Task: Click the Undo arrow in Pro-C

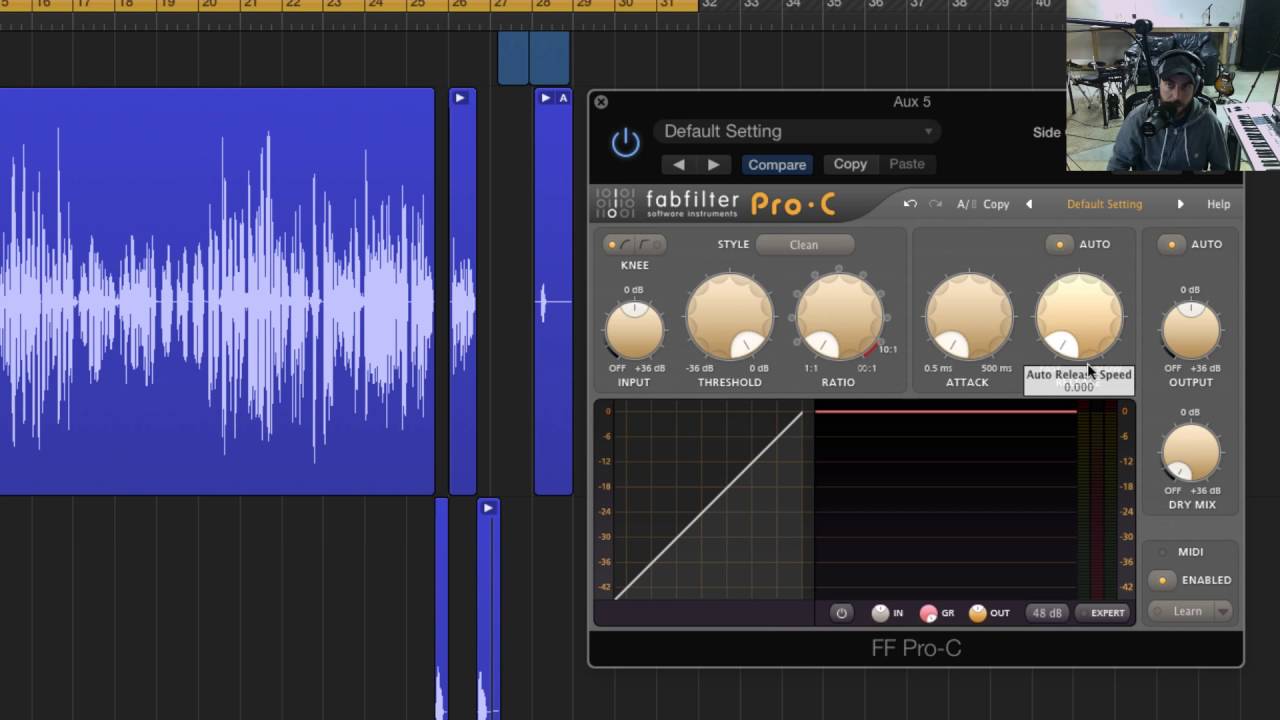Action: point(910,204)
